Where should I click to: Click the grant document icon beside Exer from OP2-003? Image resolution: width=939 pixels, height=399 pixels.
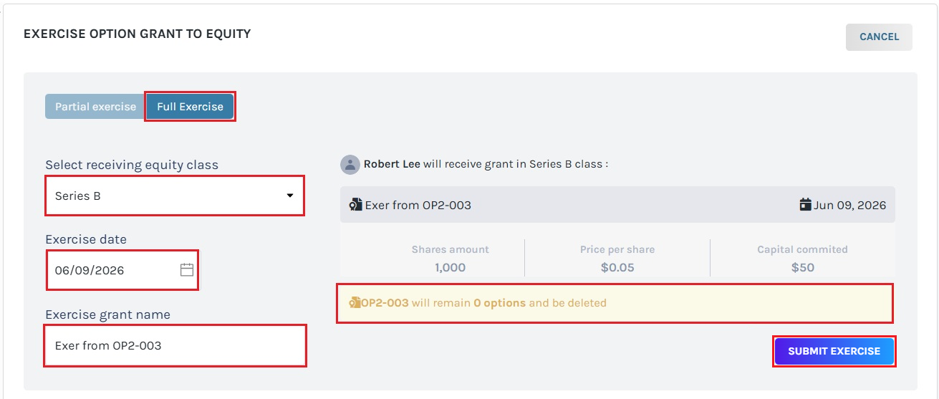356,205
